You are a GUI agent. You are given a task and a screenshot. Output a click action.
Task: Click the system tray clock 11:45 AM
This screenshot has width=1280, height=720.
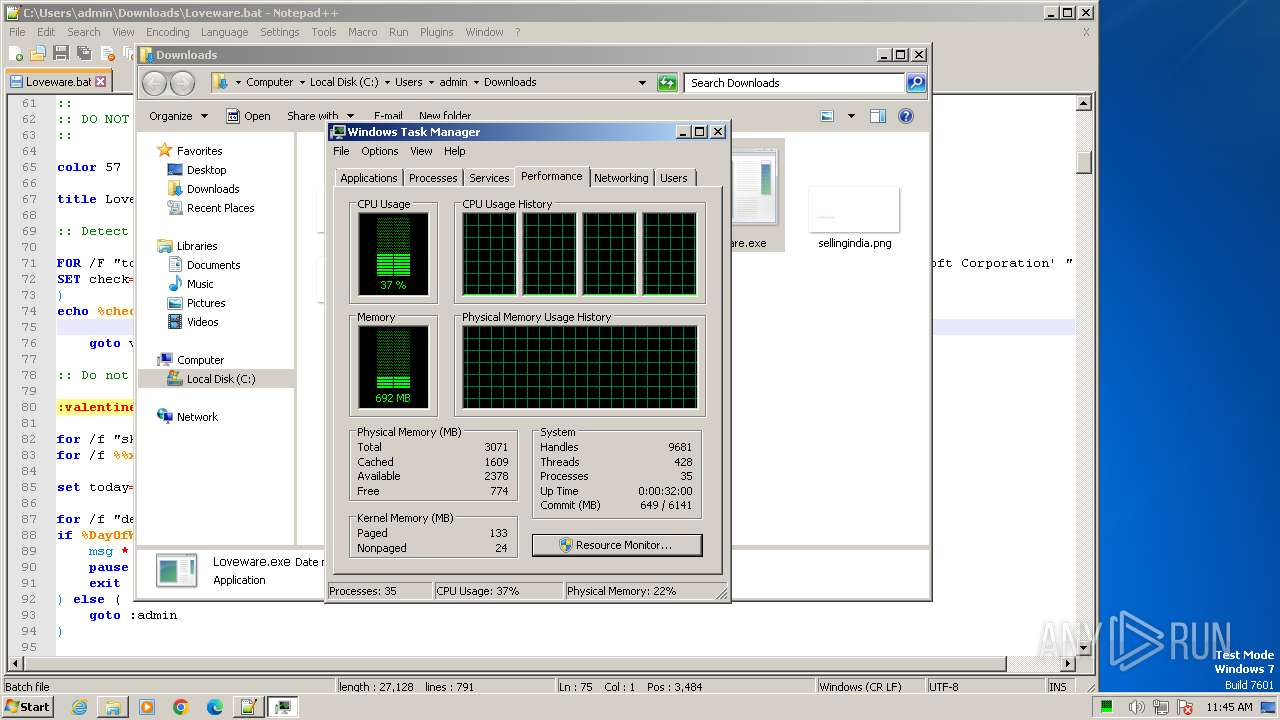pyautogui.click(x=1229, y=707)
